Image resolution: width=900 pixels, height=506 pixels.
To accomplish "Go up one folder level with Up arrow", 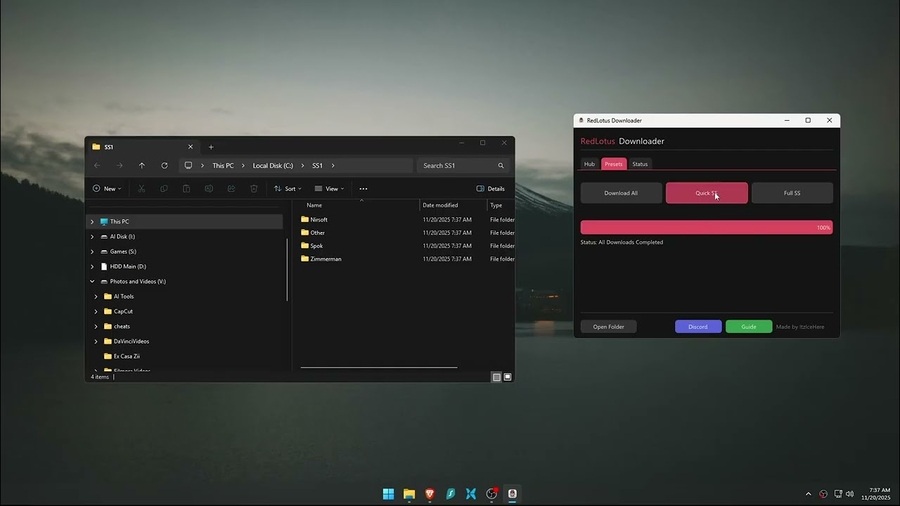I will pyautogui.click(x=142, y=166).
